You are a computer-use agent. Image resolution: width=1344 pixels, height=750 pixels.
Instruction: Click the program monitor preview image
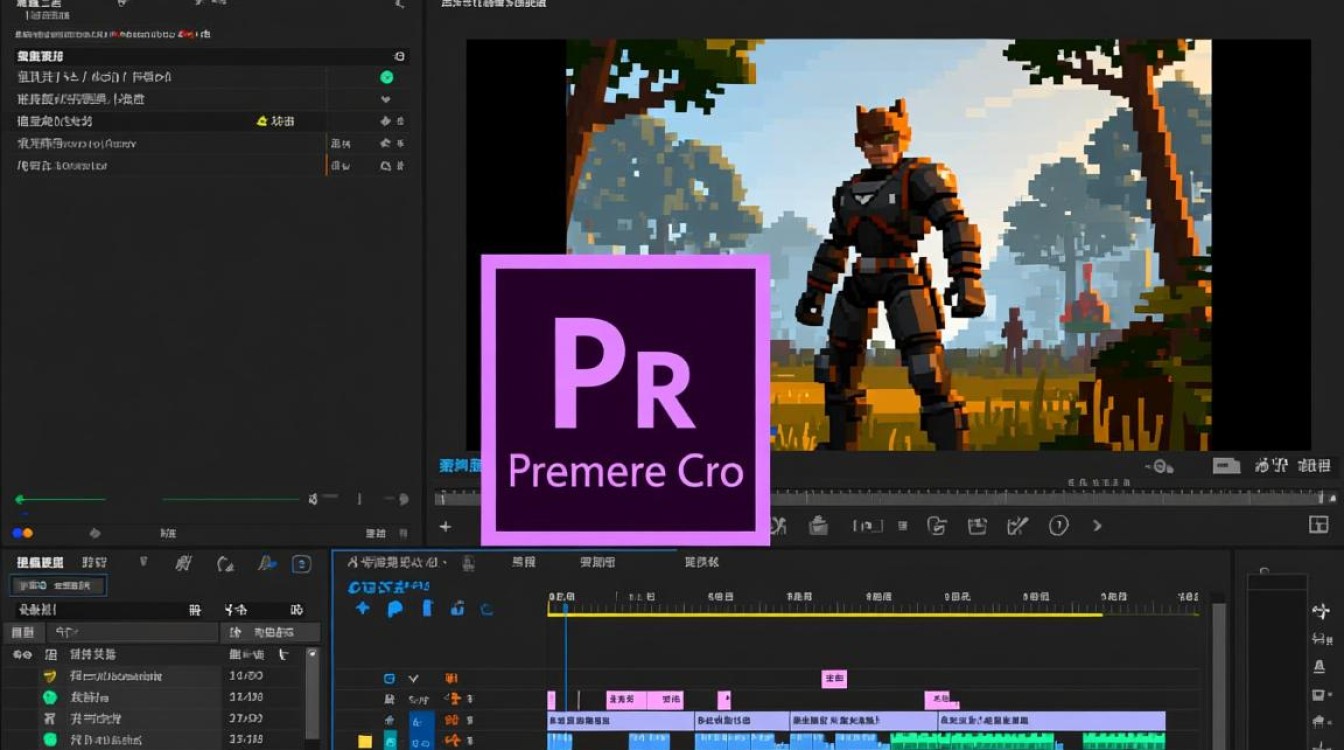889,245
